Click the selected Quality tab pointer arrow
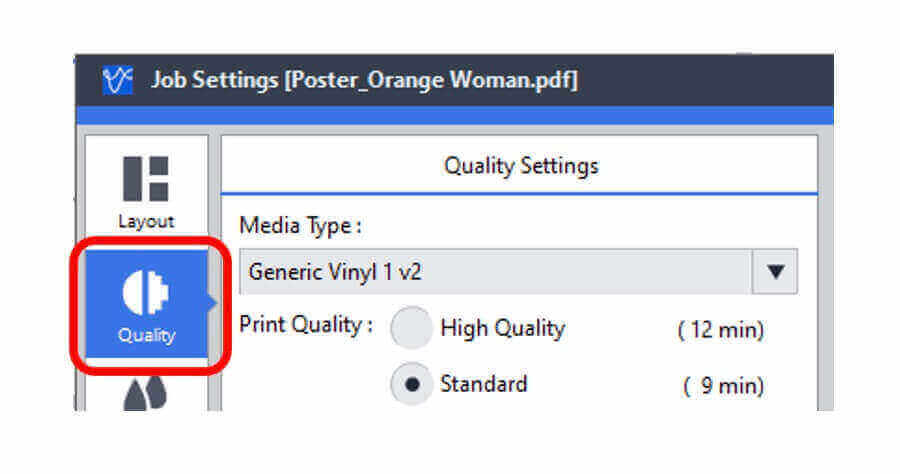Image resolution: width=900 pixels, height=474 pixels. (x=212, y=302)
